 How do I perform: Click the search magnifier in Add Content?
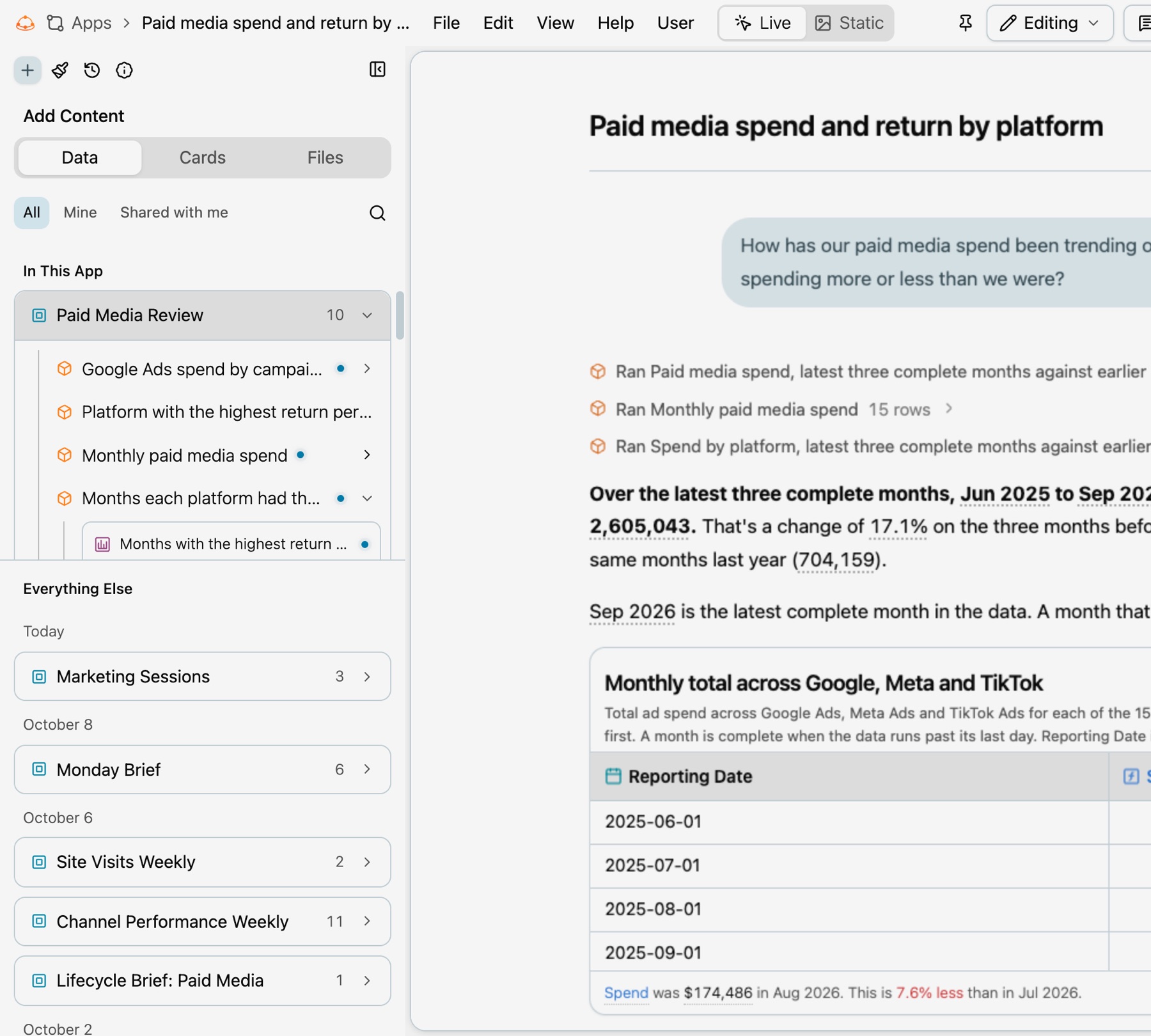377,213
